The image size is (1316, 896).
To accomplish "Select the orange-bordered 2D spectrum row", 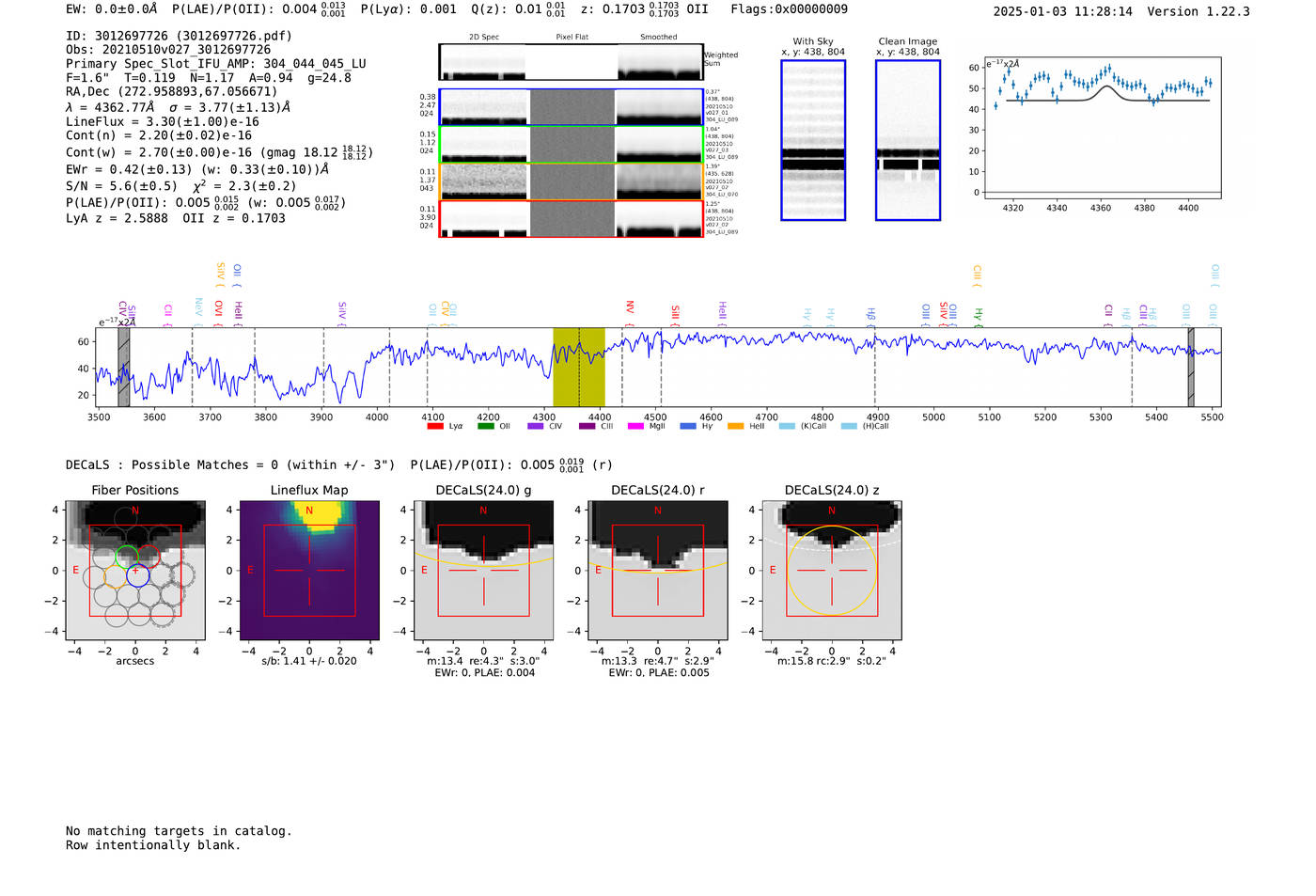I will [572, 181].
